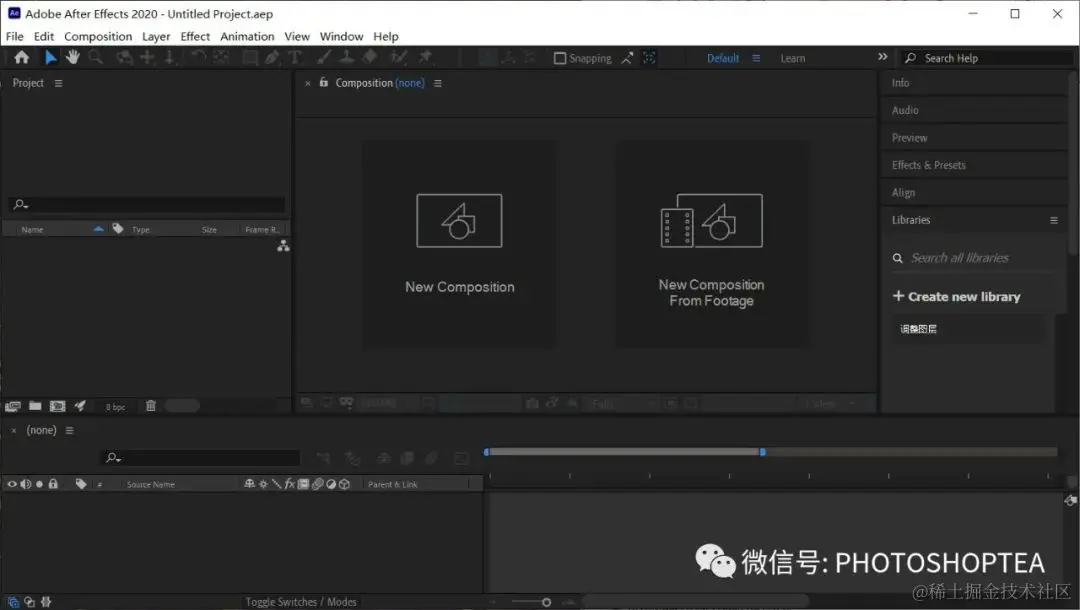1080x610 pixels.
Task: Click Toggle Switches / Modes
Action: tap(301, 602)
